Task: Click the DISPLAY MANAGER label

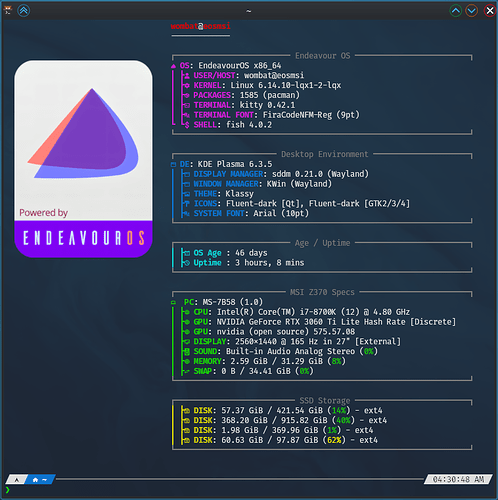Action: (x=230, y=174)
